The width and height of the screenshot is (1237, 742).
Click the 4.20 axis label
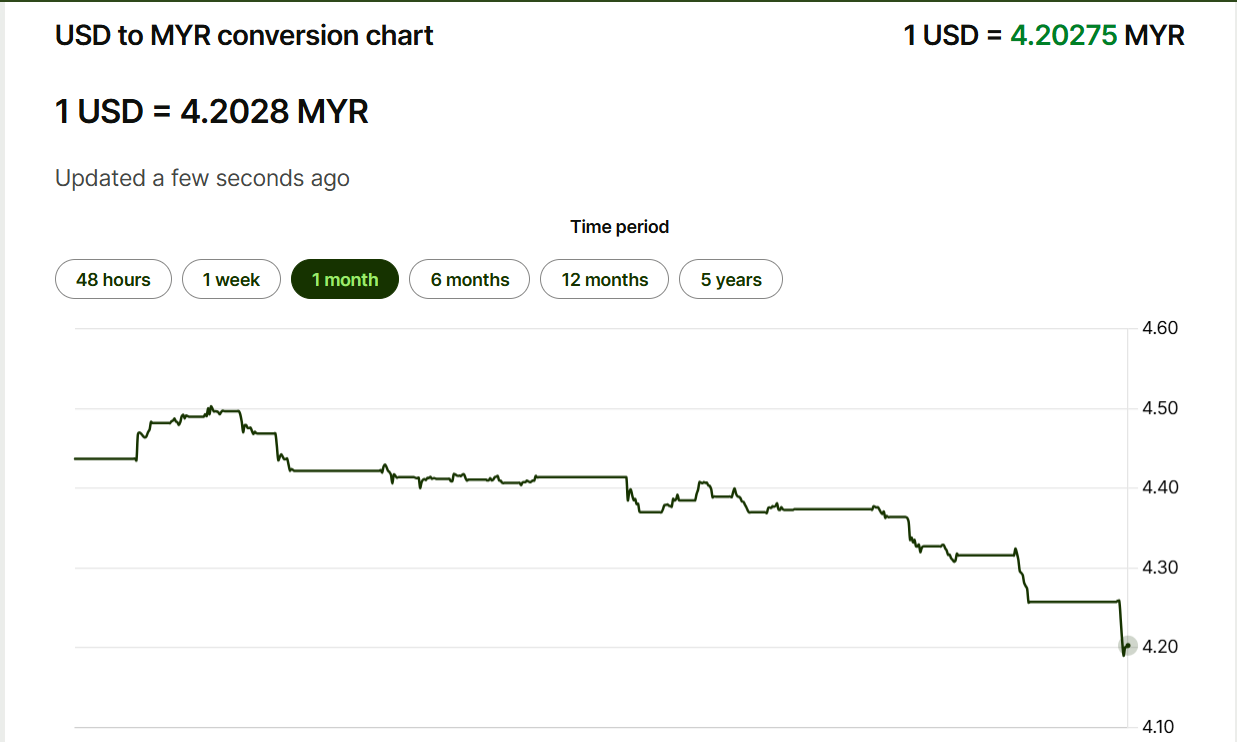1160,647
